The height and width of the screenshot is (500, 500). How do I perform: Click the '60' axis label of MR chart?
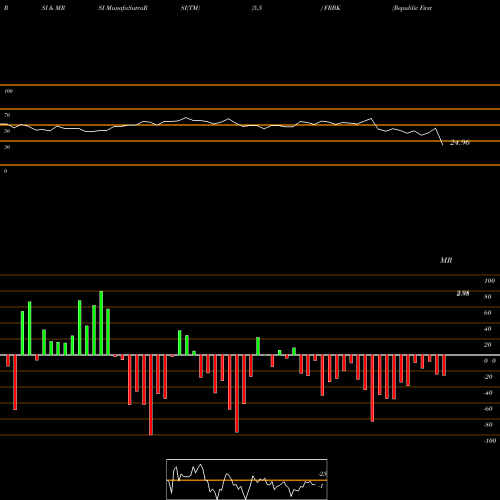(488, 313)
